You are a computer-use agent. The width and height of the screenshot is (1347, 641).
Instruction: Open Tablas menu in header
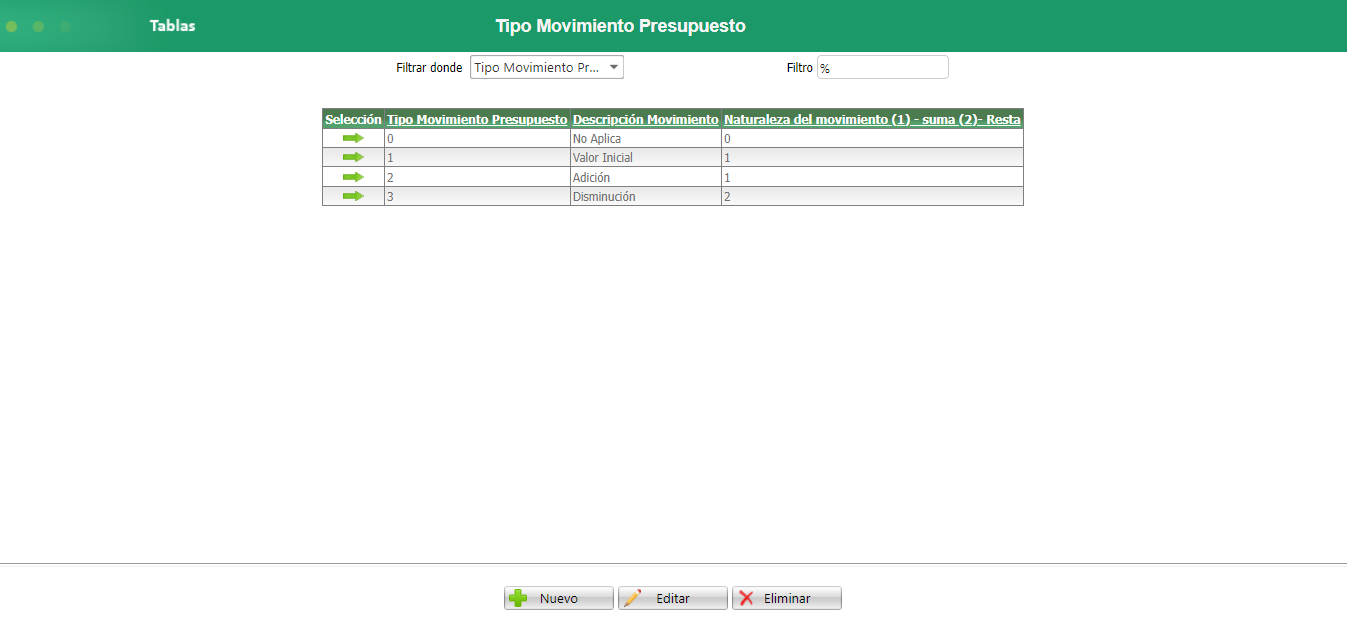(173, 26)
